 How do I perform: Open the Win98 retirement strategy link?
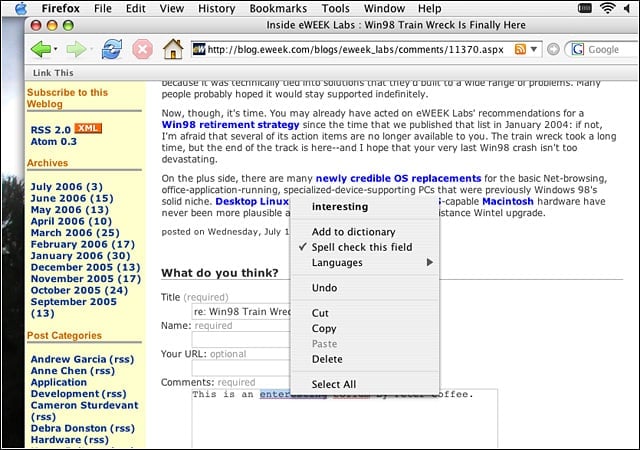[230, 125]
